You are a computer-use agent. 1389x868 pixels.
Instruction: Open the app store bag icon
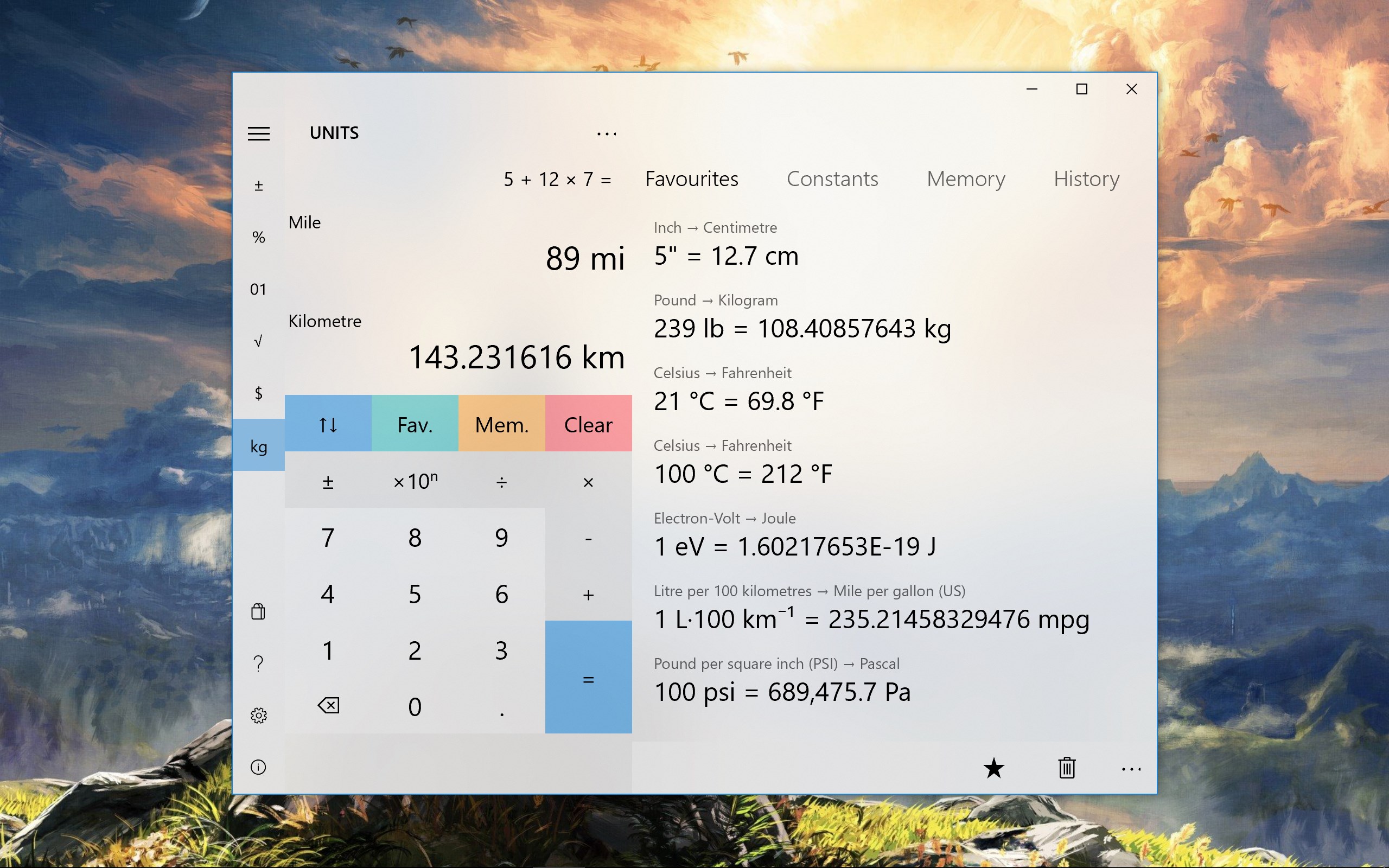click(258, 611)
